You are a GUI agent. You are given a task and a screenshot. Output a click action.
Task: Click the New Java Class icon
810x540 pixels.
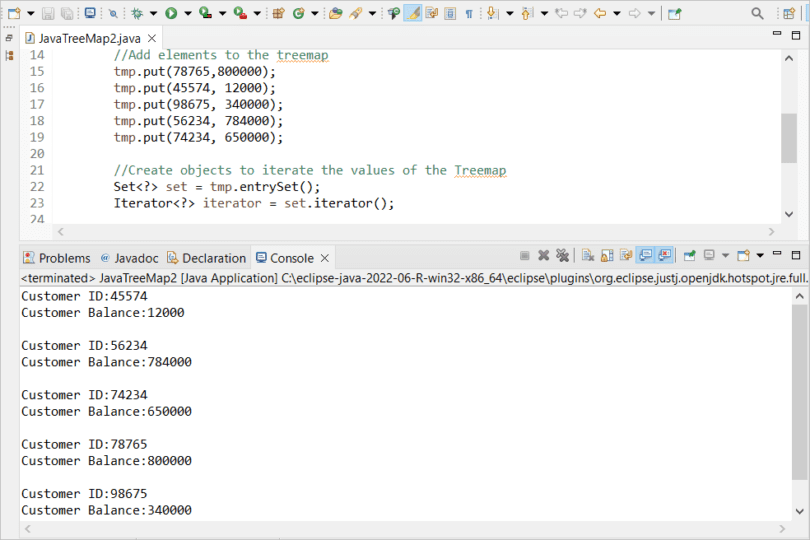click(x=298, y=13)
